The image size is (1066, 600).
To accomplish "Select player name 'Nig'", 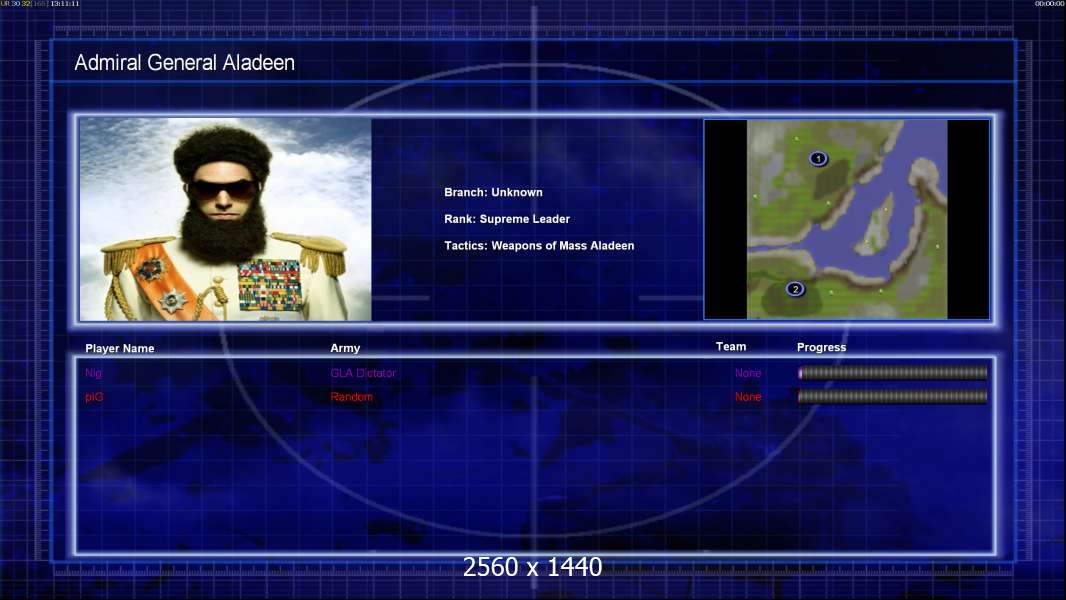I will 93,373.
